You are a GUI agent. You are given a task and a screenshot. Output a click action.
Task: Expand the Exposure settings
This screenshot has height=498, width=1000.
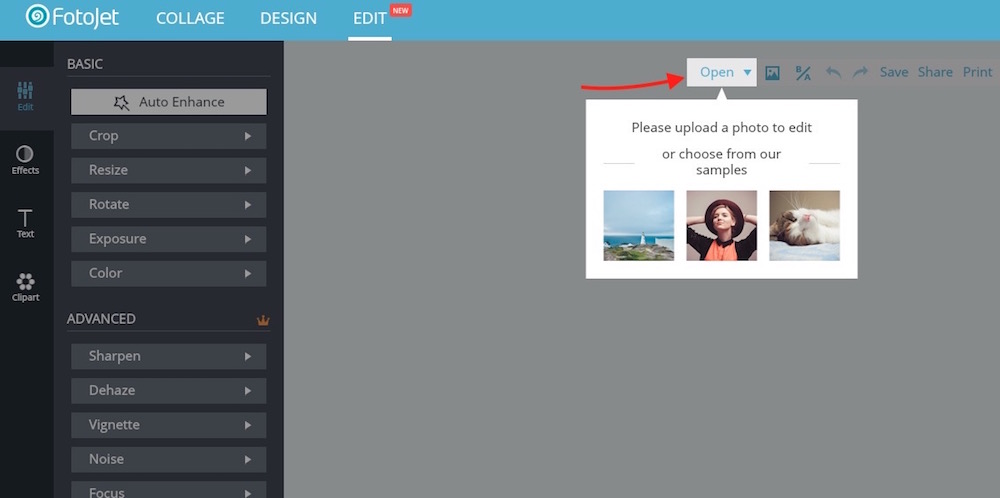169,239
